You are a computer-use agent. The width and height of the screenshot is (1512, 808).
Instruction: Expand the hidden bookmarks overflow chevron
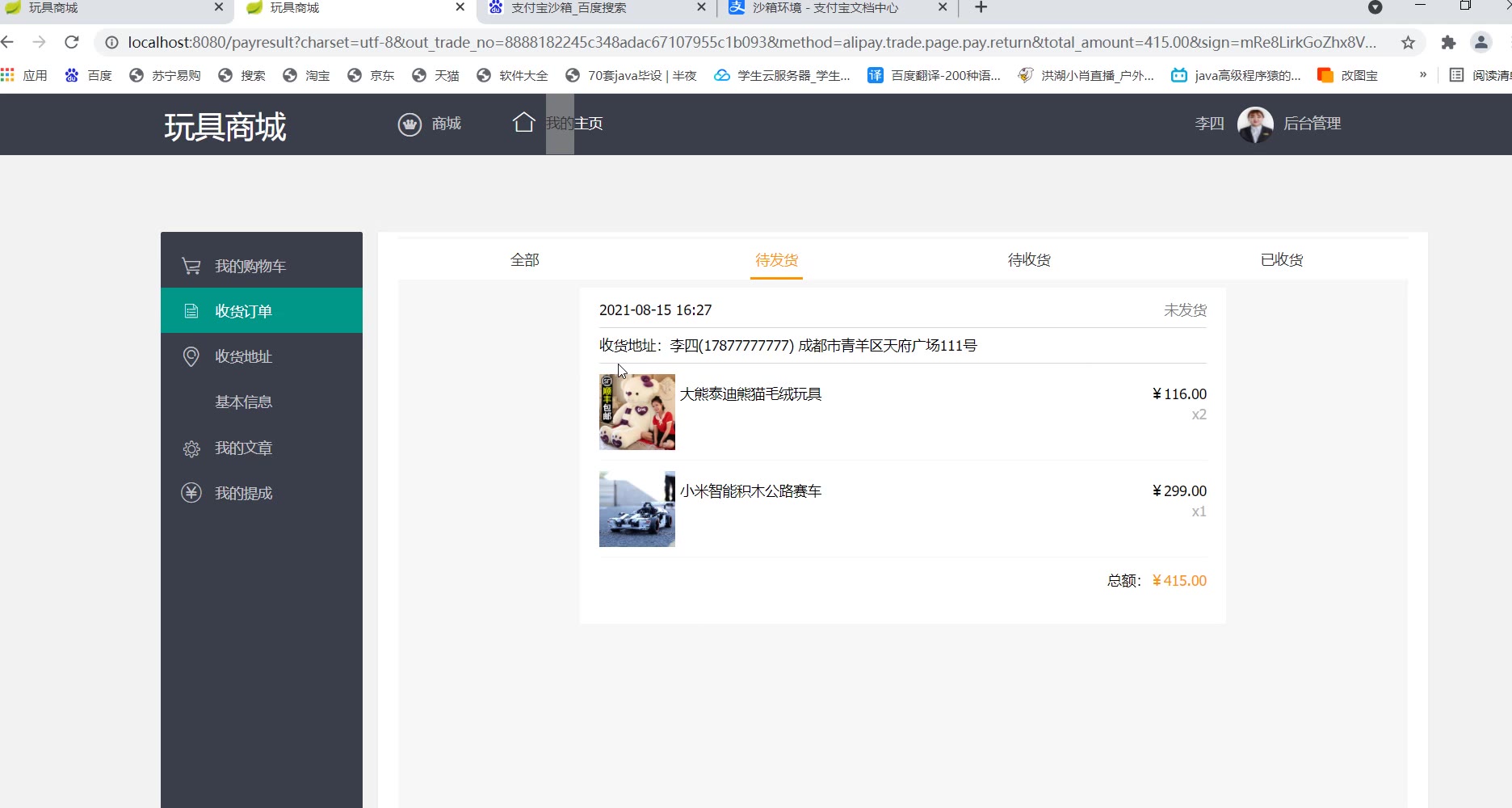[1422, 75]
